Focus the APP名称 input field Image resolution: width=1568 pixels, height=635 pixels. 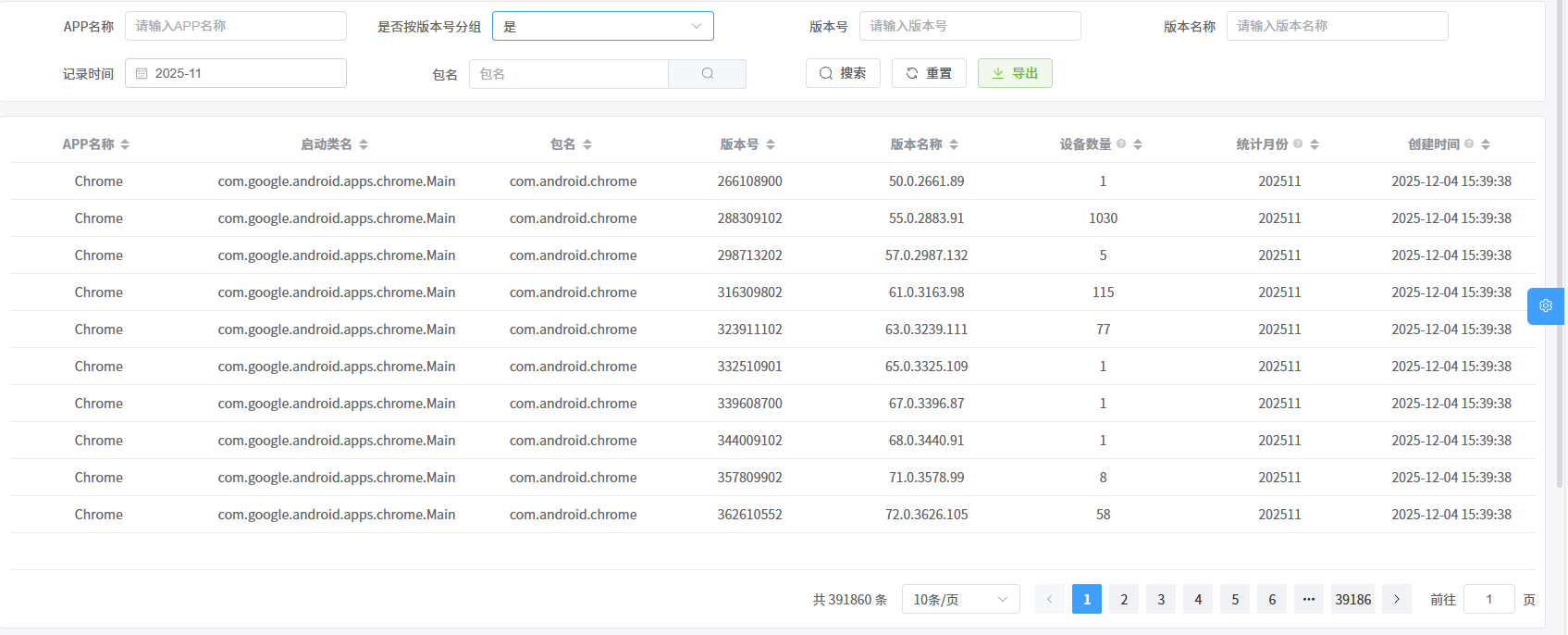[x=236, y=26]
